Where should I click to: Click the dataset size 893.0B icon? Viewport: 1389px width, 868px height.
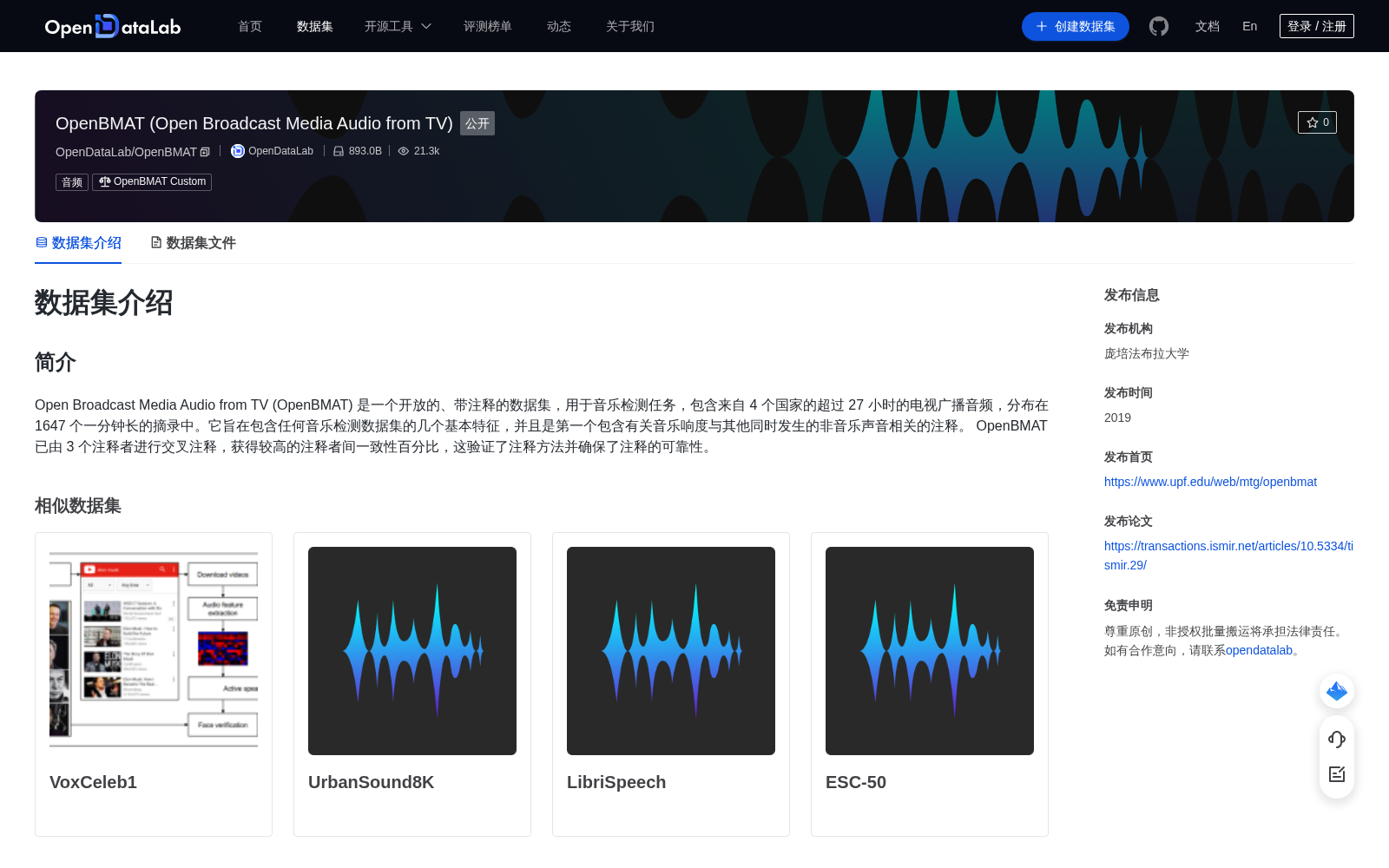pos(339,151)
